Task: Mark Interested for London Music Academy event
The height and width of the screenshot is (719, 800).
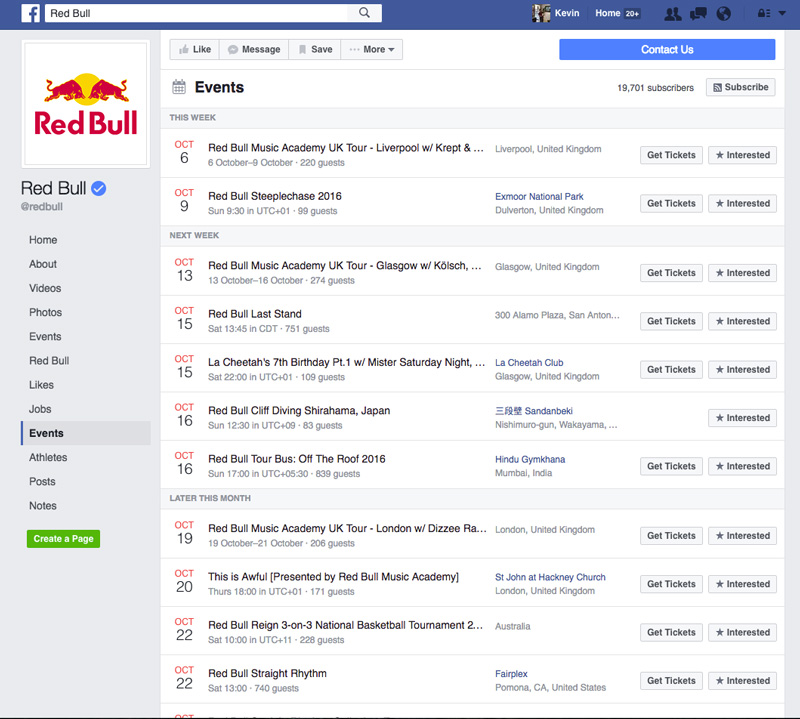Action: pos(742,536)
